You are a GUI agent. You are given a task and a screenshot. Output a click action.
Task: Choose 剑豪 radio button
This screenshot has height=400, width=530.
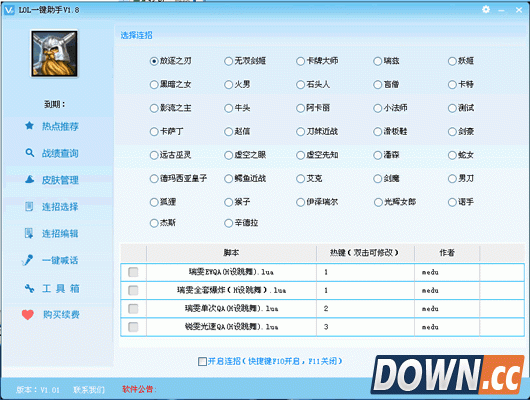[452, 132]
